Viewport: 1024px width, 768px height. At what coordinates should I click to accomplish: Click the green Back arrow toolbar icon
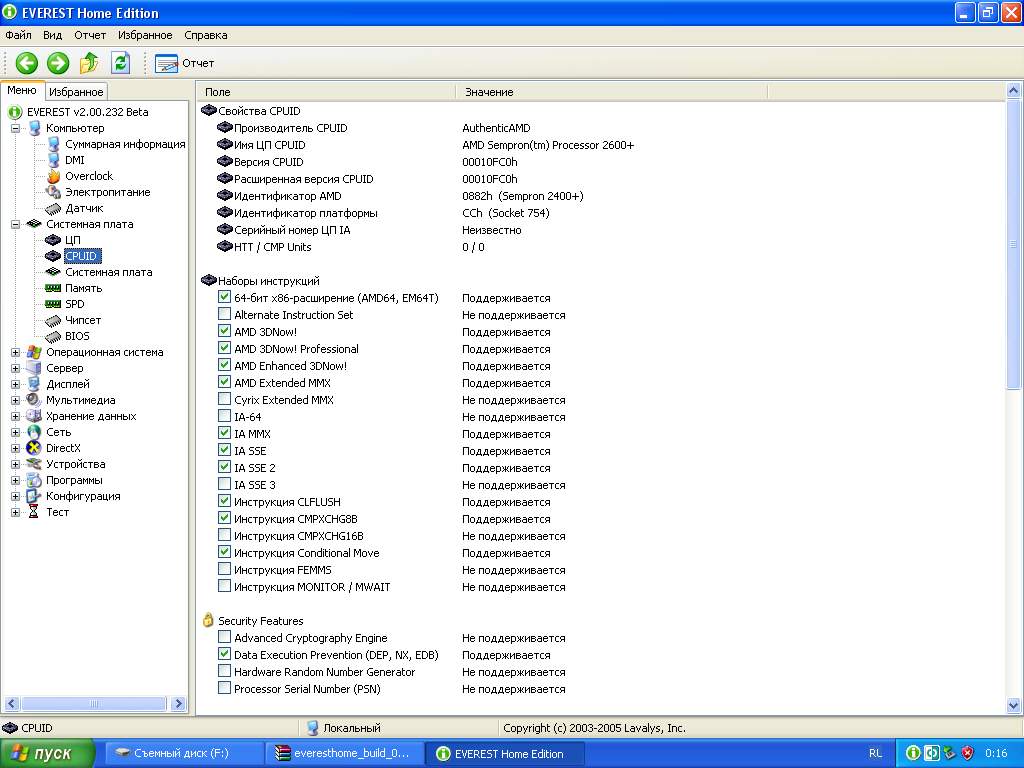(x=26, y=63)
